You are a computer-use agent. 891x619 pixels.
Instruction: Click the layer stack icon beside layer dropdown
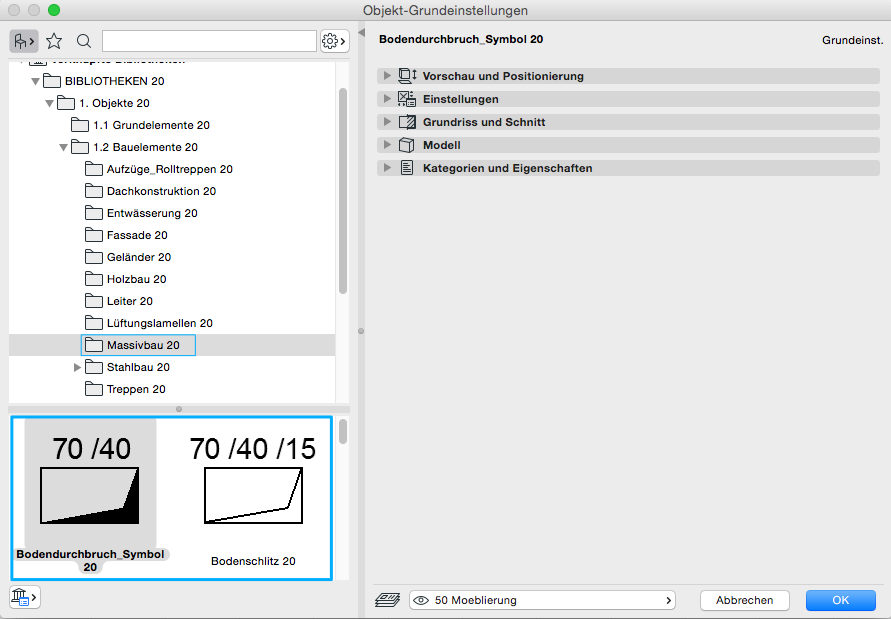pos(388,600)
